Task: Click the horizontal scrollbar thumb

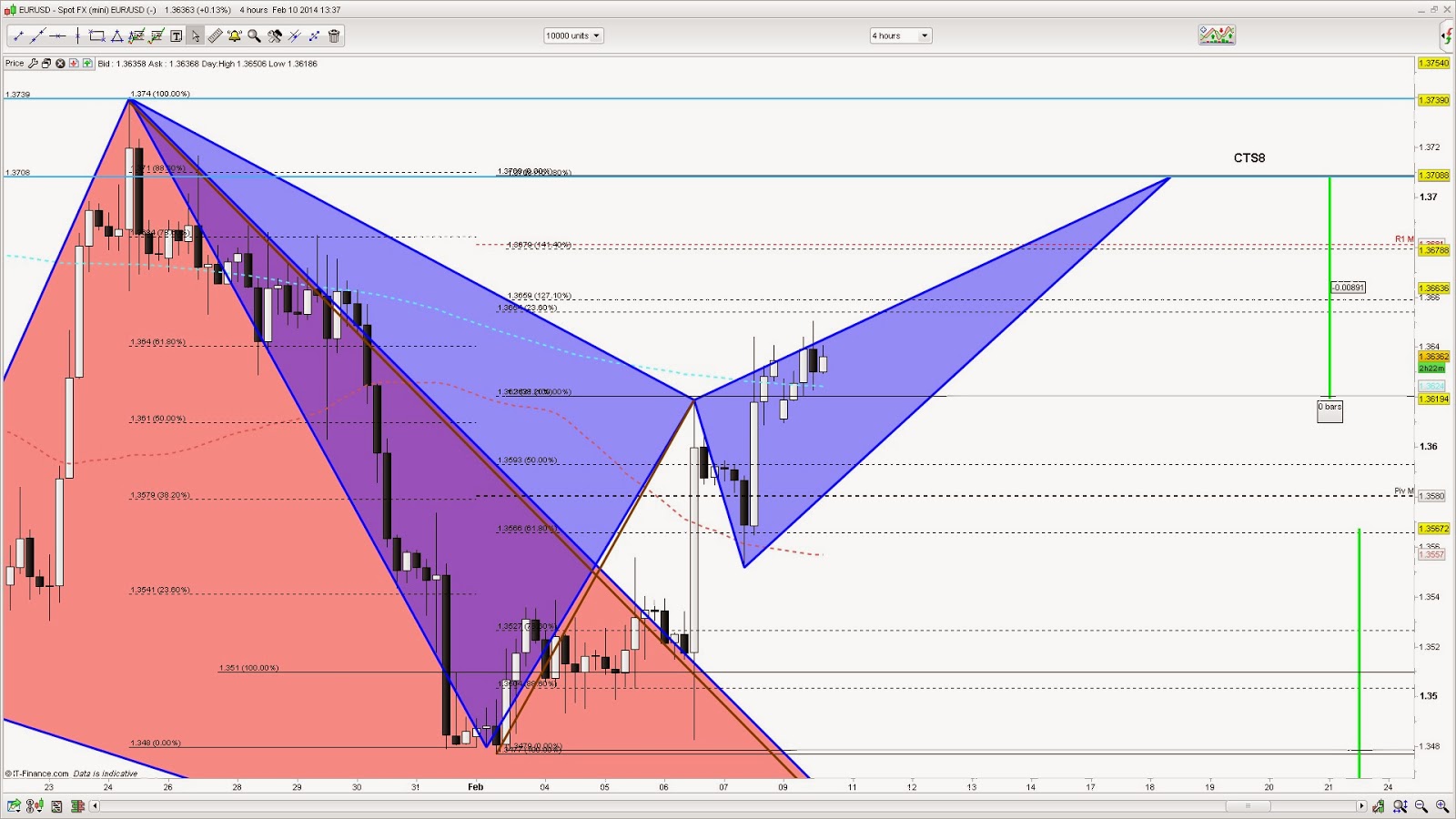Action: coord(1248,806)
